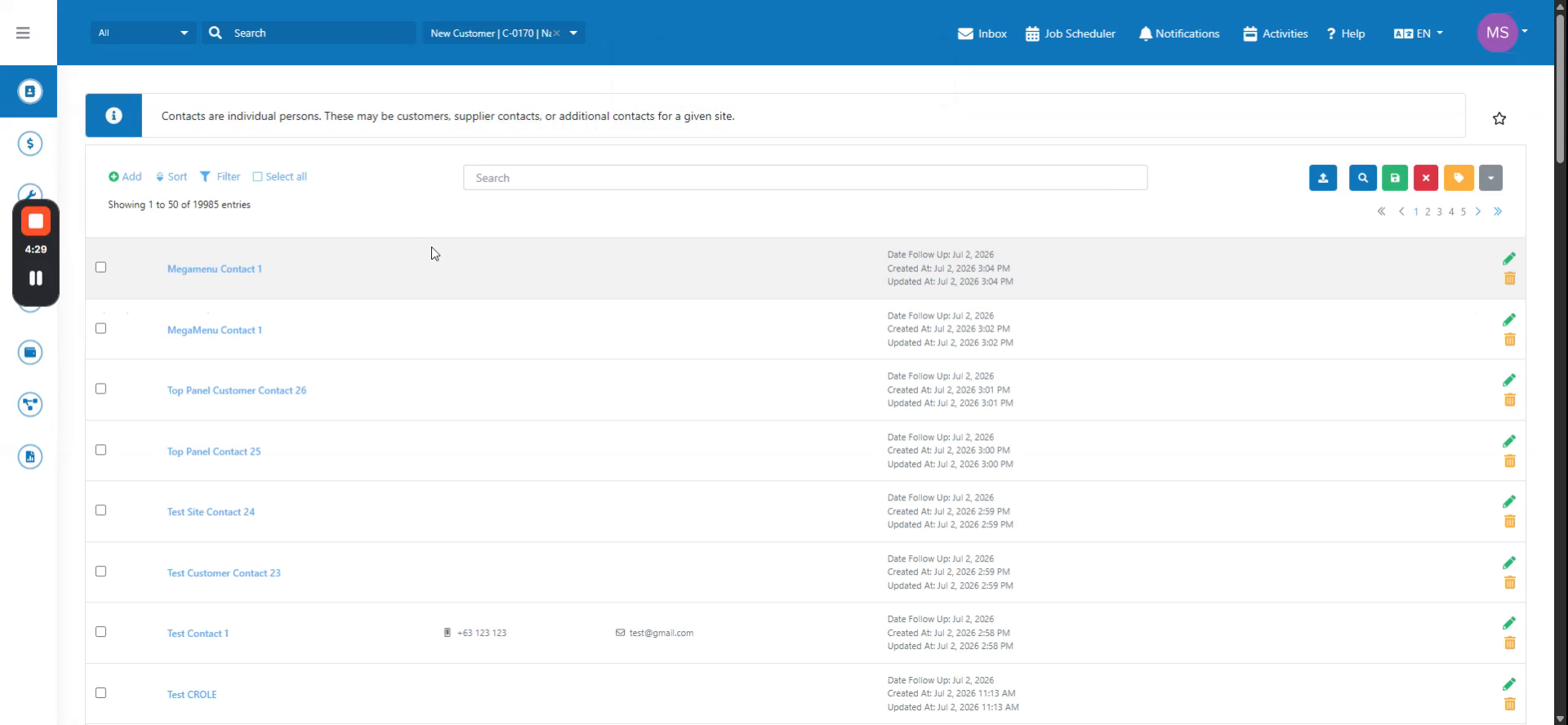Jump to the first page of contacts
This screenshot has height=725, width=1568.
click(1381, 211)
